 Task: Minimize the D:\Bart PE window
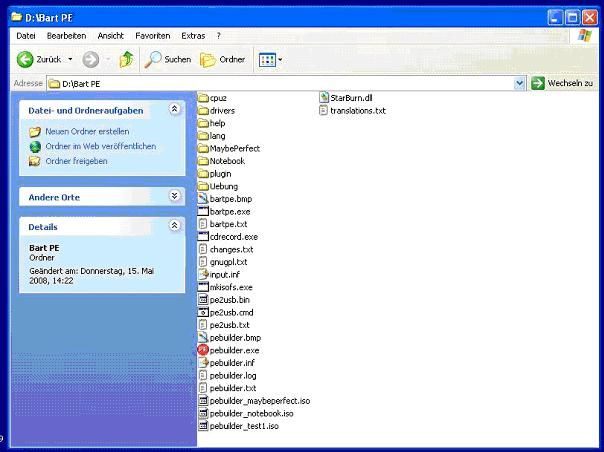click(555, 17)
